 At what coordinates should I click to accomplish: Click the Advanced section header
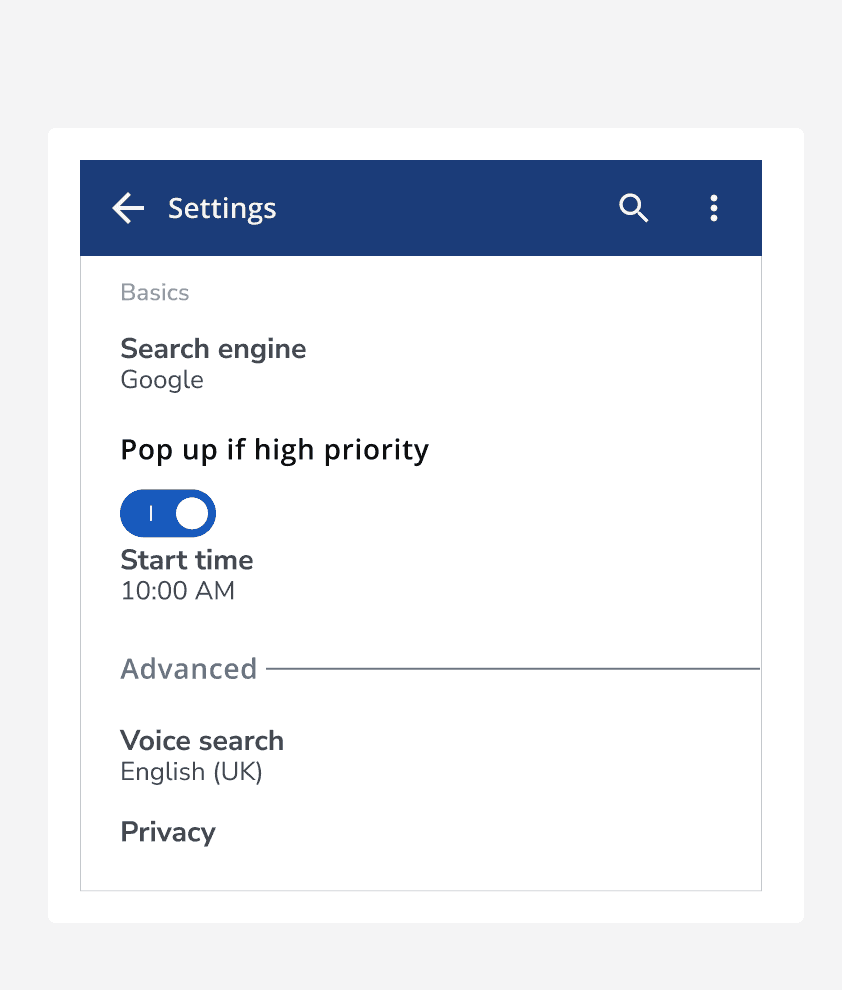(x=189, y=668)
